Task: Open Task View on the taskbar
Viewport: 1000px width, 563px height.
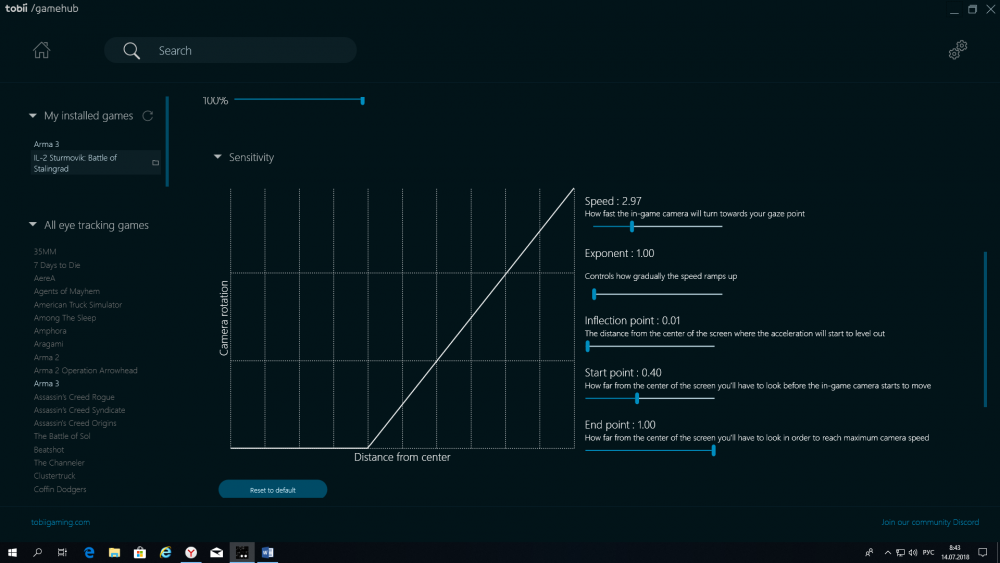Action: (x=62, y=552)
